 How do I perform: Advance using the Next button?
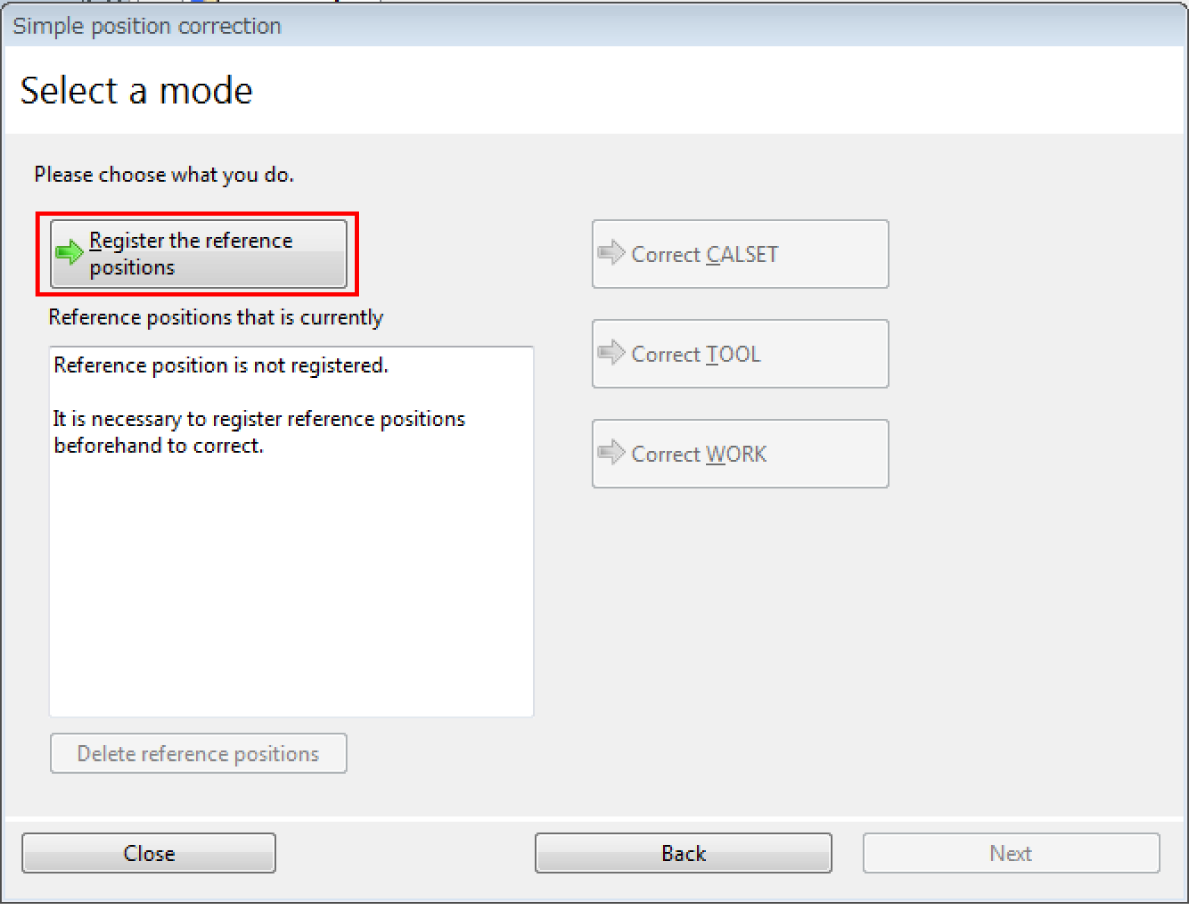point(1011,853)
